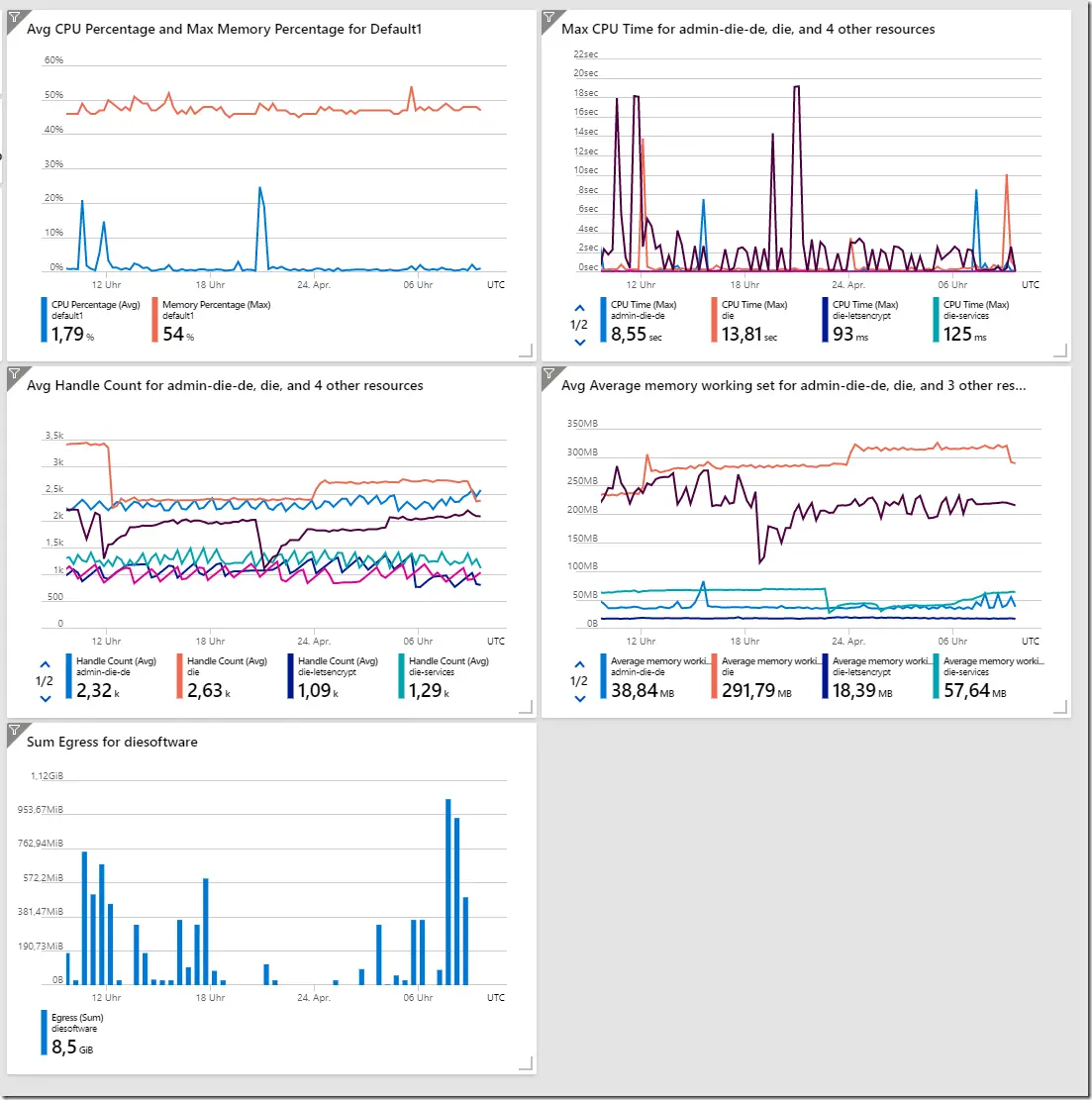The width and height of the screenshot is (1092, 1100).
Task: Toggle Memory Percentage (Max) default1 legend series
Action: [x=212, y=321]
